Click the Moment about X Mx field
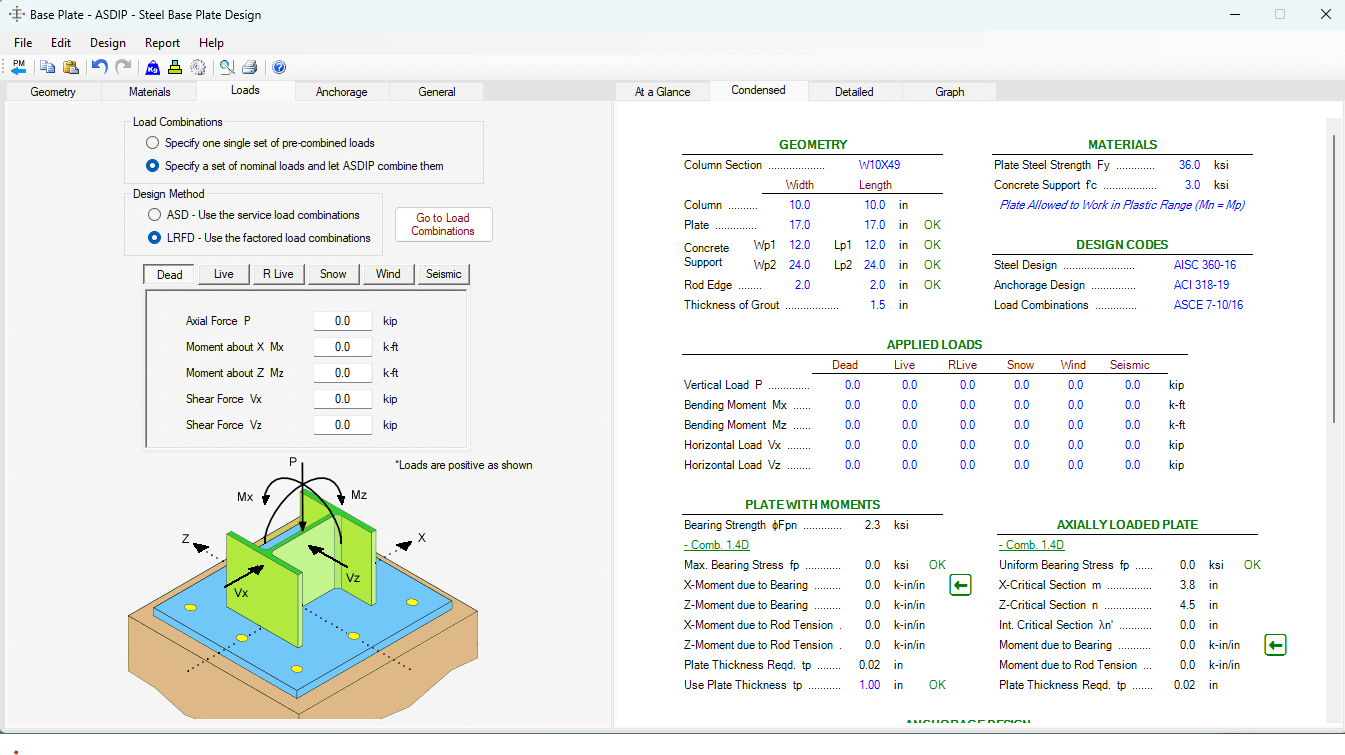The width and height of the screenshot is (1345, 755). [x=342, y=347]
